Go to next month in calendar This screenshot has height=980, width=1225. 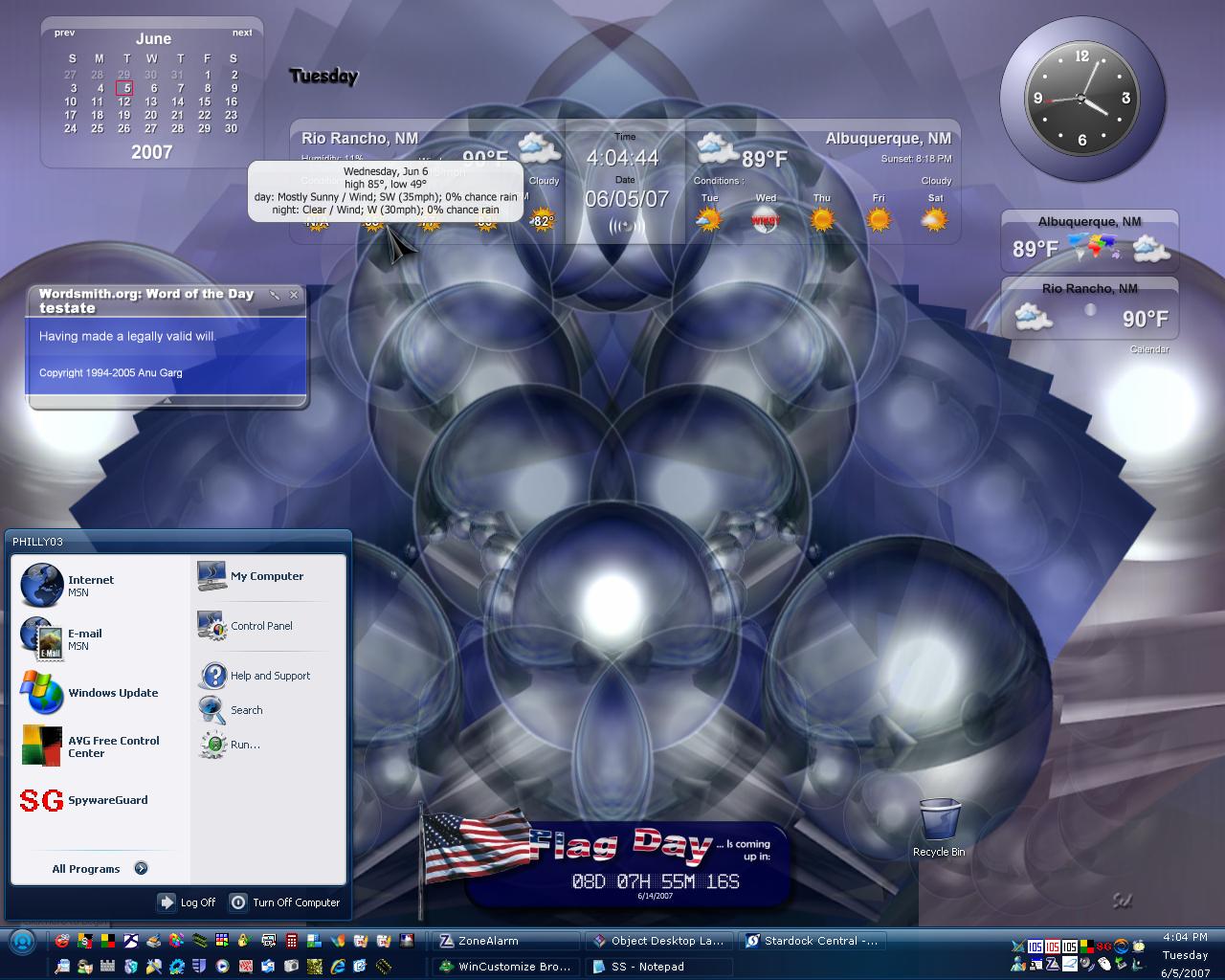[x=242, y=33]
